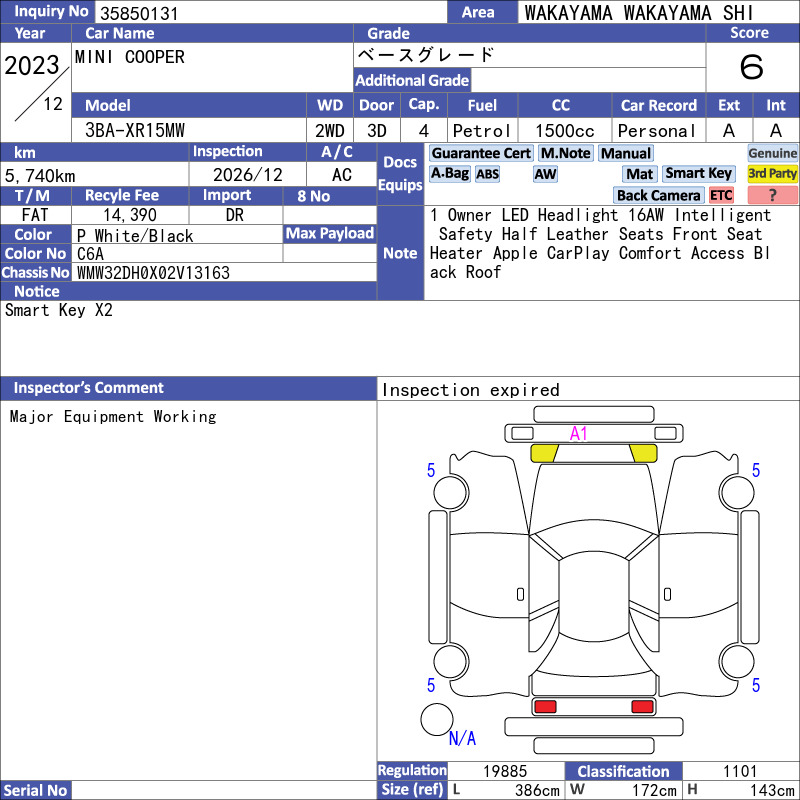This screenshot has height=800, width=800.
Task: Click the Mat equipment badge
Action: (640, 174)
